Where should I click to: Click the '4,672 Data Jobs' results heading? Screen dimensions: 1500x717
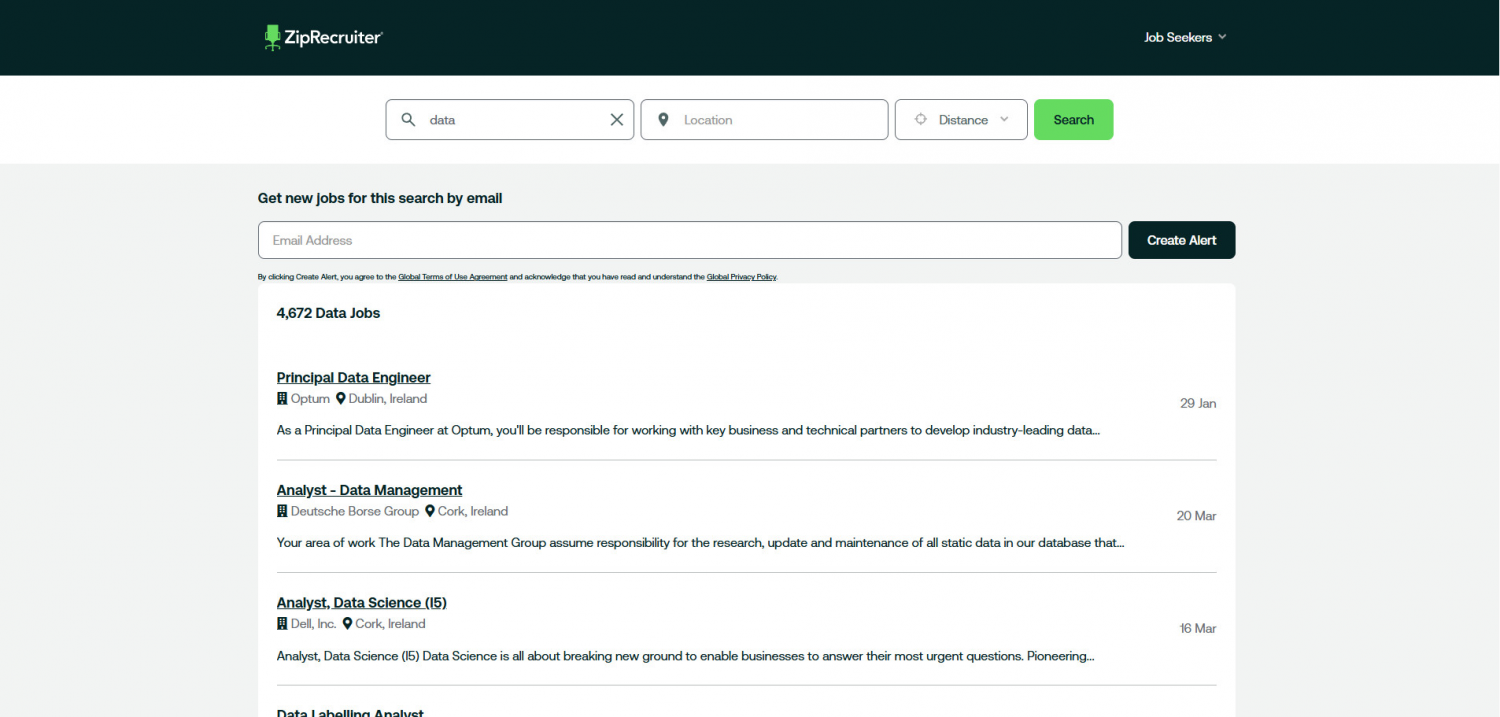(x=329, y=313)
